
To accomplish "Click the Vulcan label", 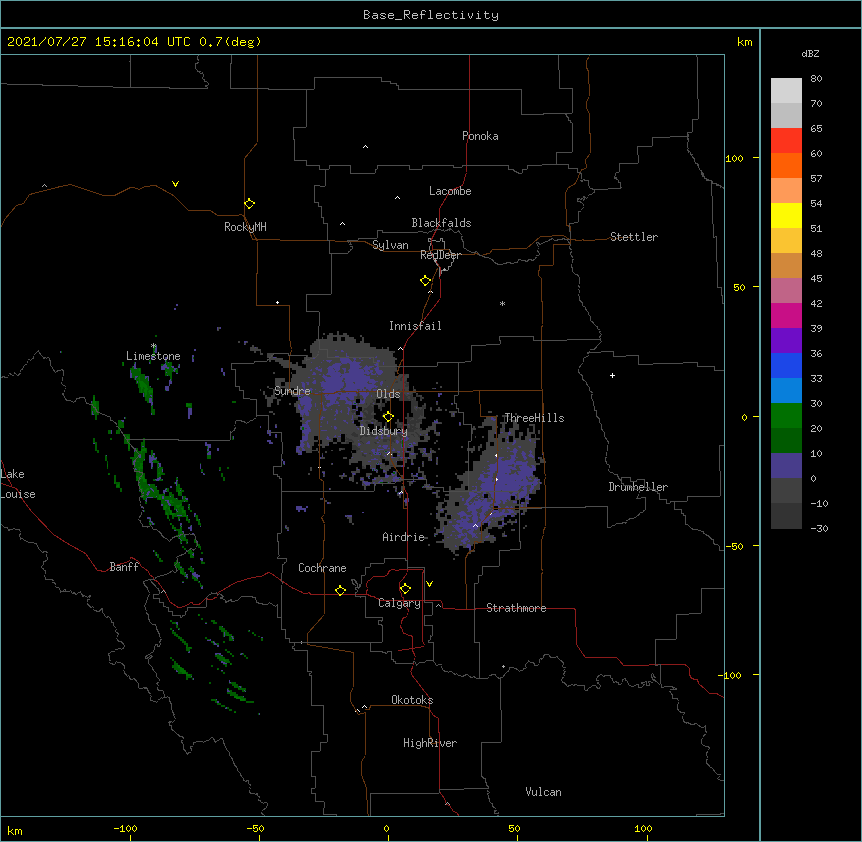I will [543, 792].
